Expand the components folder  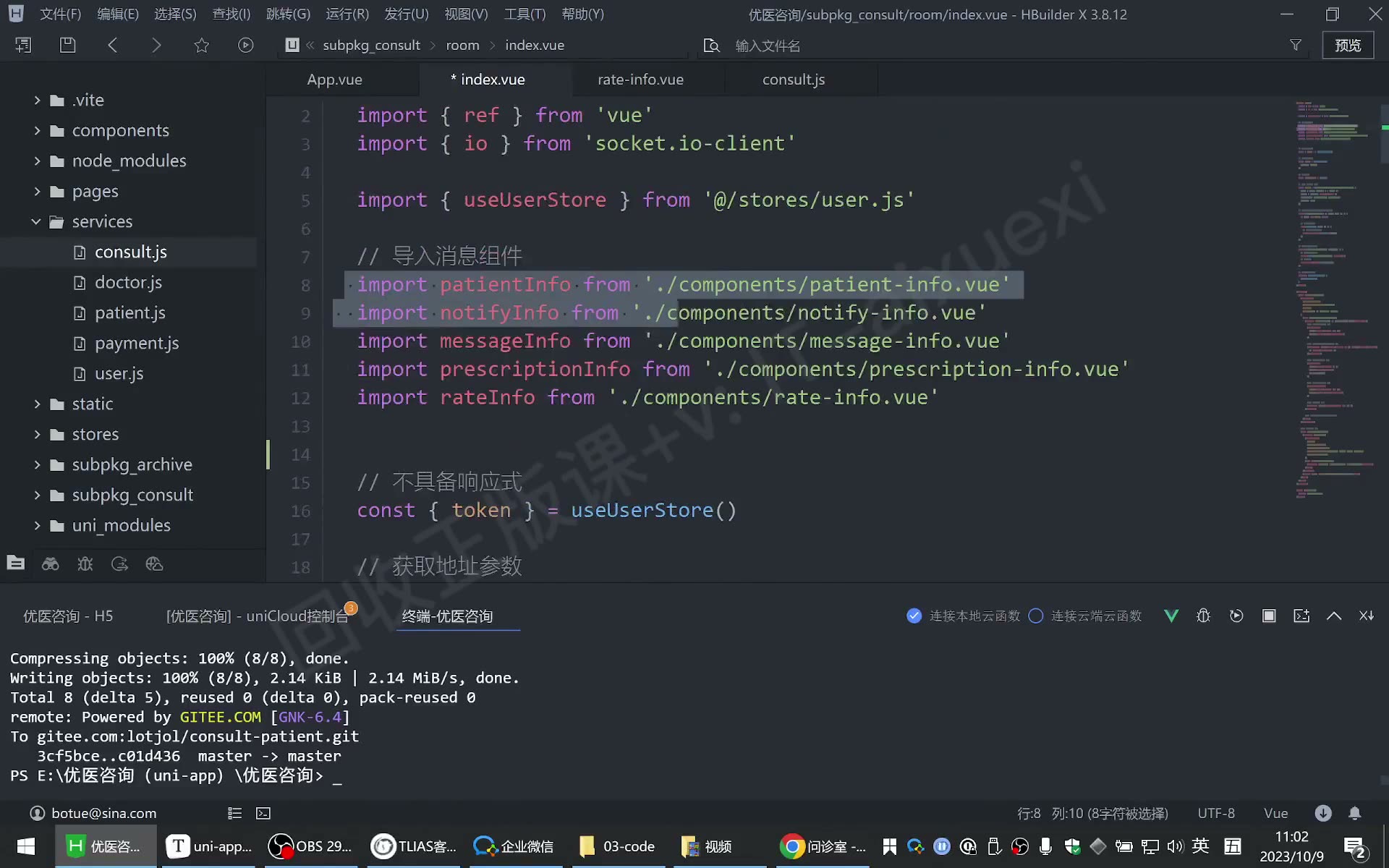point(37,130)
